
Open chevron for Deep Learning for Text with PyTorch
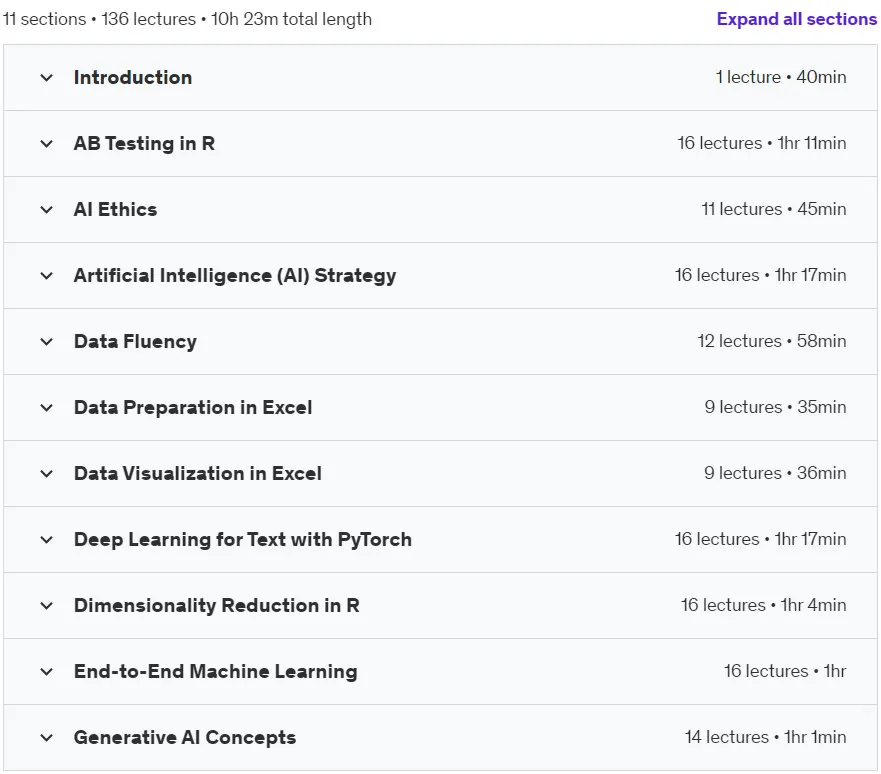(47, 540)
